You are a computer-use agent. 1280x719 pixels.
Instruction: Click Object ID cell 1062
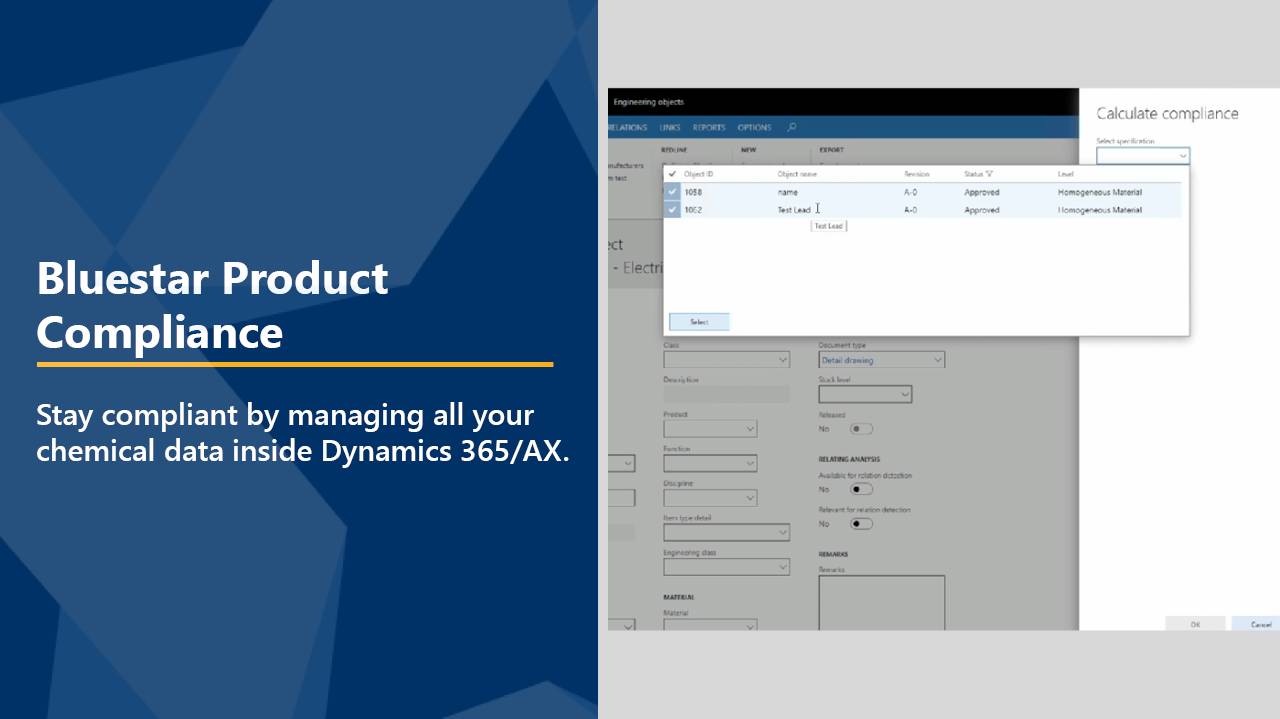pyautogui.click(x=693, y=210)
